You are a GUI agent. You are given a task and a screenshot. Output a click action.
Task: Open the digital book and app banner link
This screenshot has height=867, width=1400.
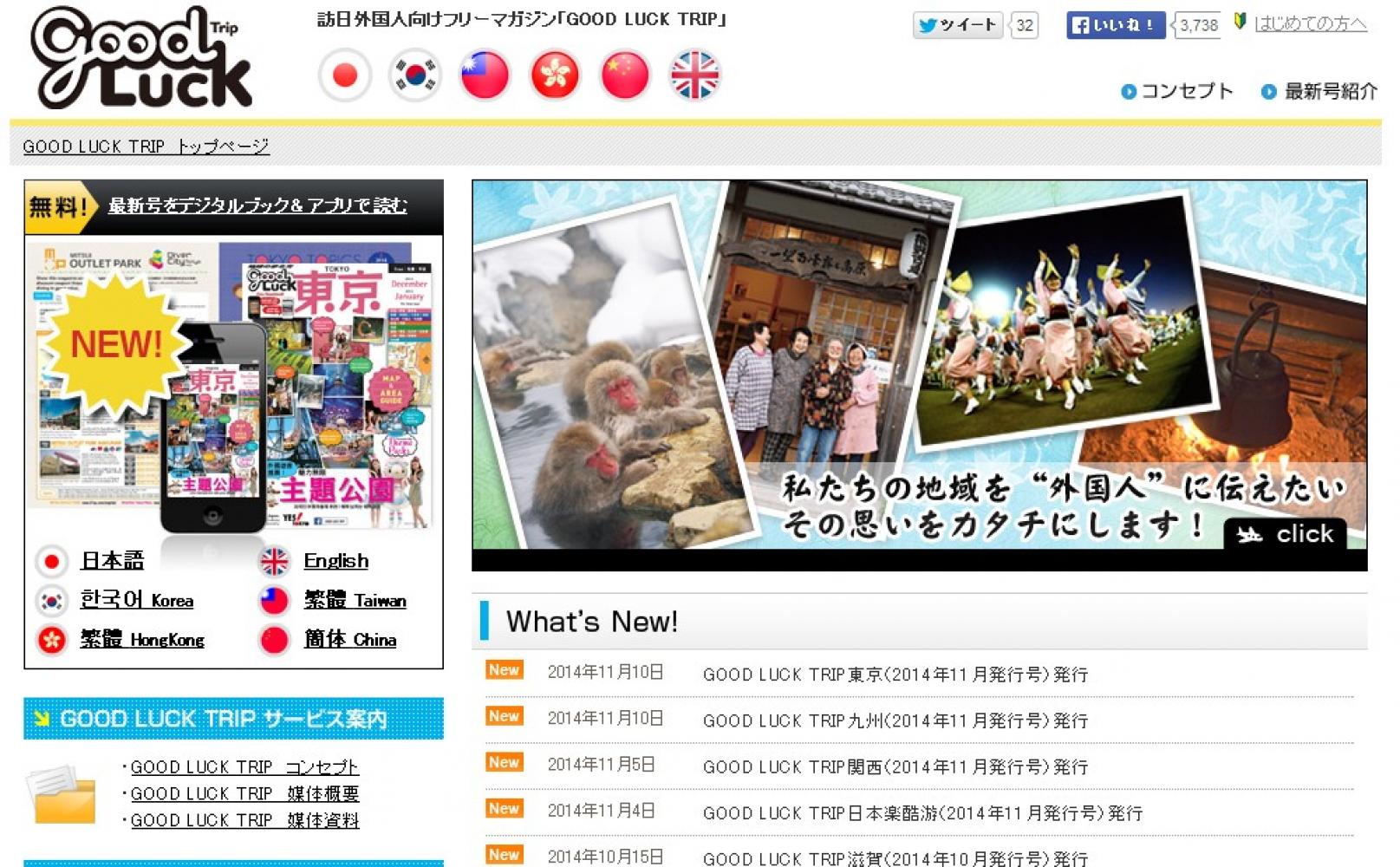click(x=257, y=205)
